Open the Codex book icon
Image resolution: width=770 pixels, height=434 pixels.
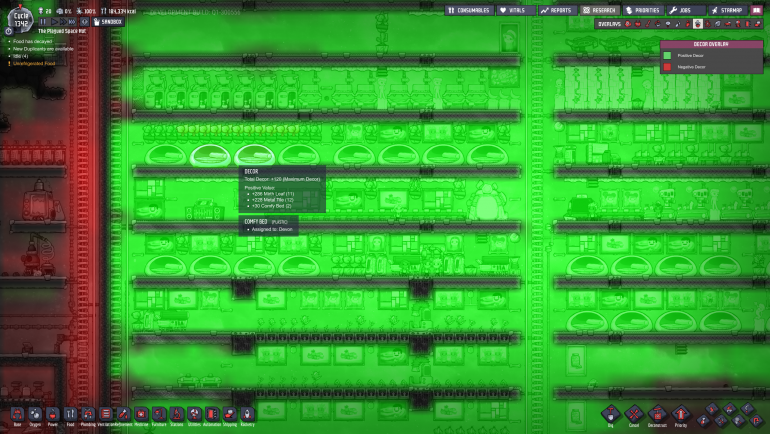(757, 10)
